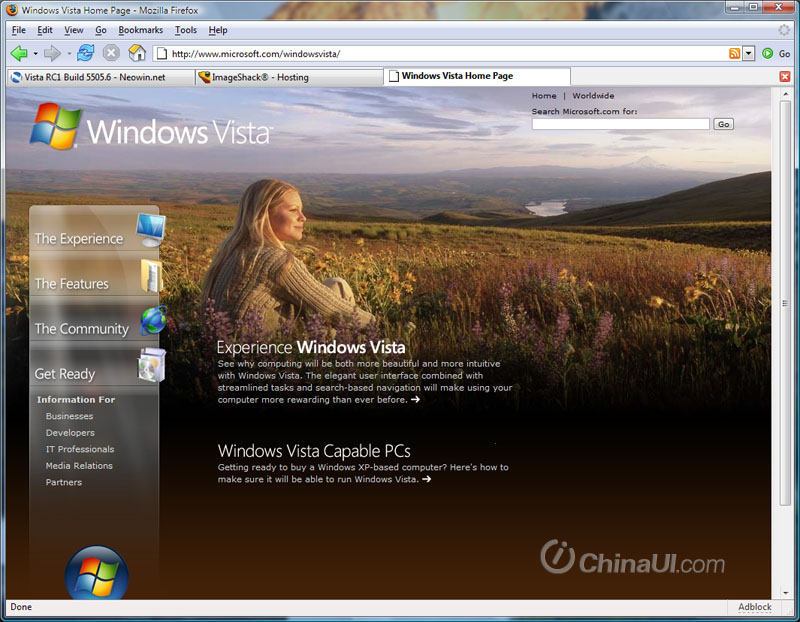800x622 pixels.
Task: Open The Community section
Action: click(x=82, y=329)
